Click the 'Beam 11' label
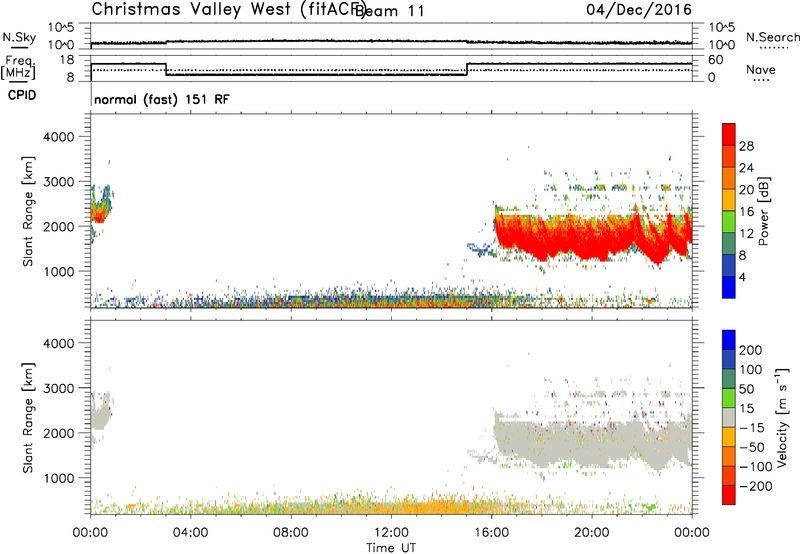This screenshot has height=554, width=800. (390, 11)
